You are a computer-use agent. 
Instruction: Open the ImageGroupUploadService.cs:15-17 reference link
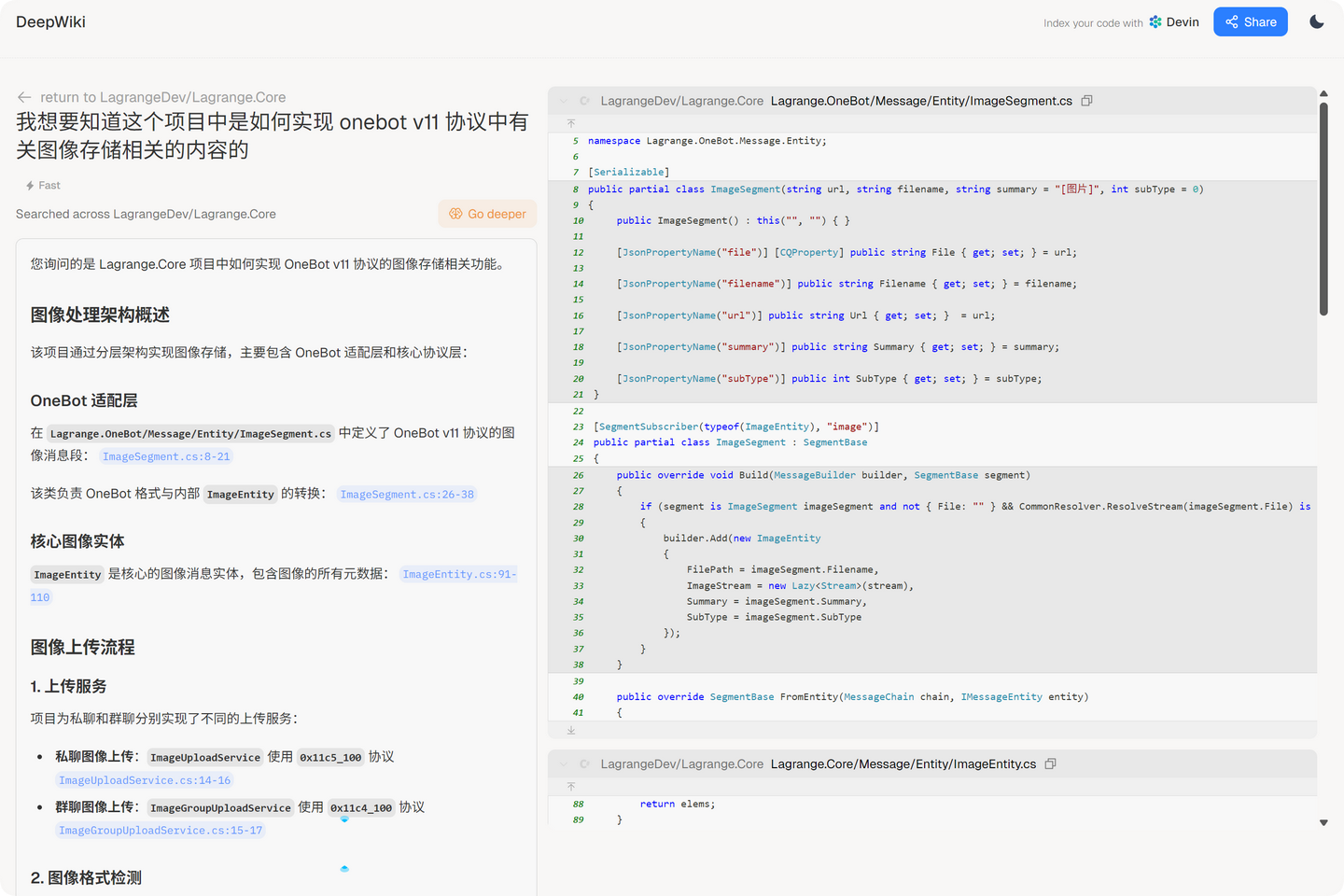pyautogui.click(x=161, y=831)
